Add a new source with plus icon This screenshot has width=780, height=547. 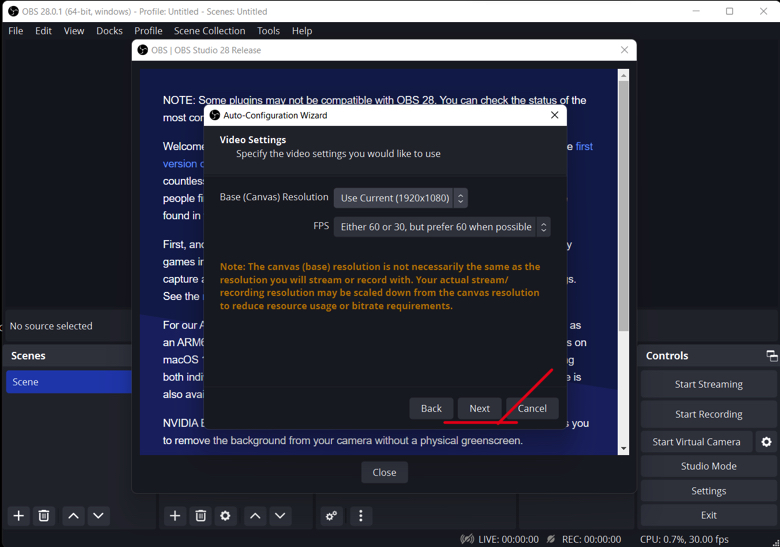(175, 516)
